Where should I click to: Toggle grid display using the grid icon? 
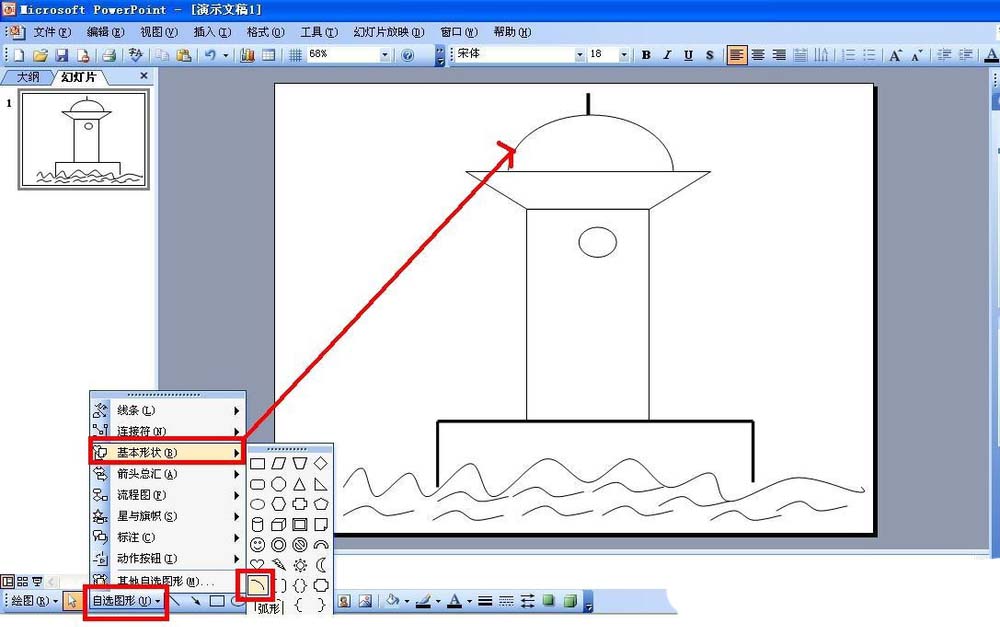(x=295, y=55)
